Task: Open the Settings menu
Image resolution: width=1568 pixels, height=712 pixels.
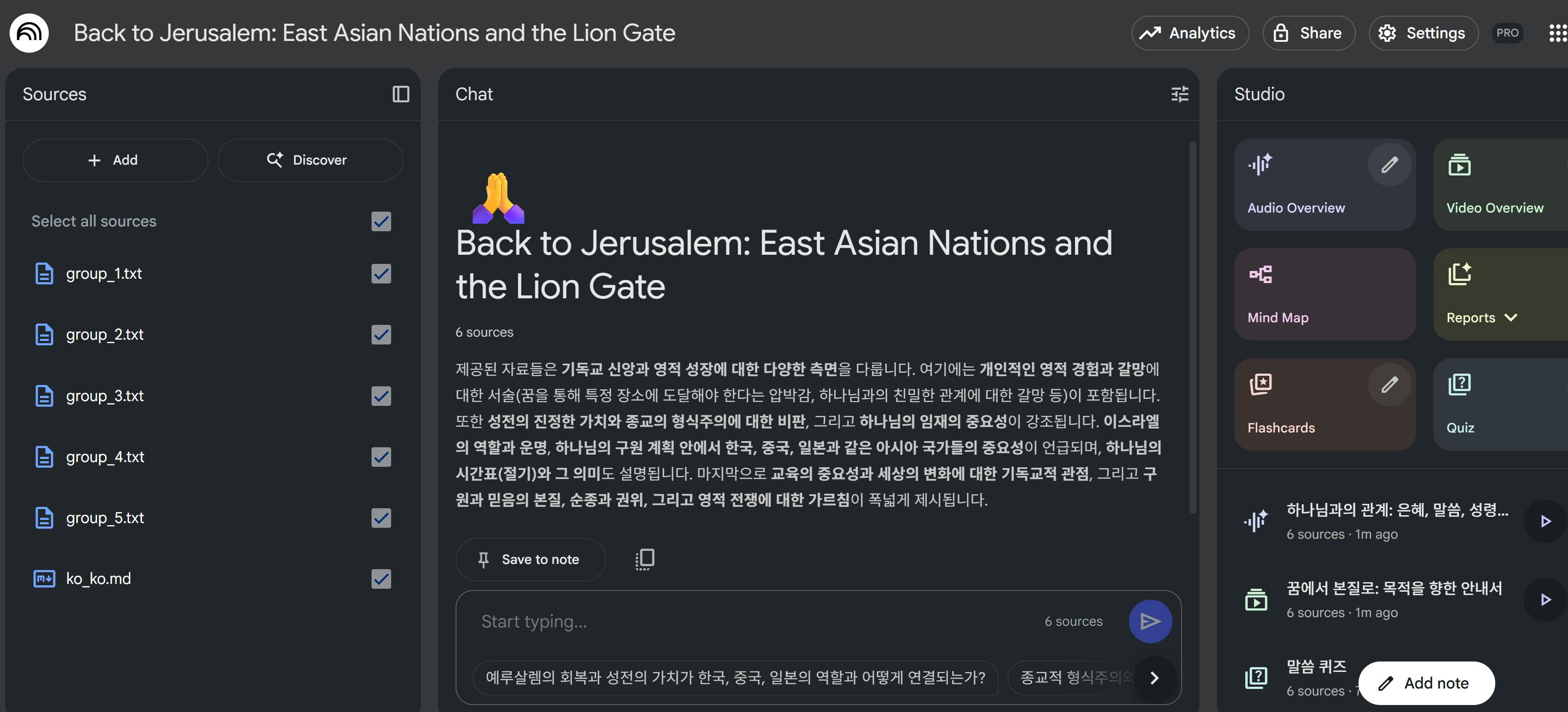Action: 1423,33
